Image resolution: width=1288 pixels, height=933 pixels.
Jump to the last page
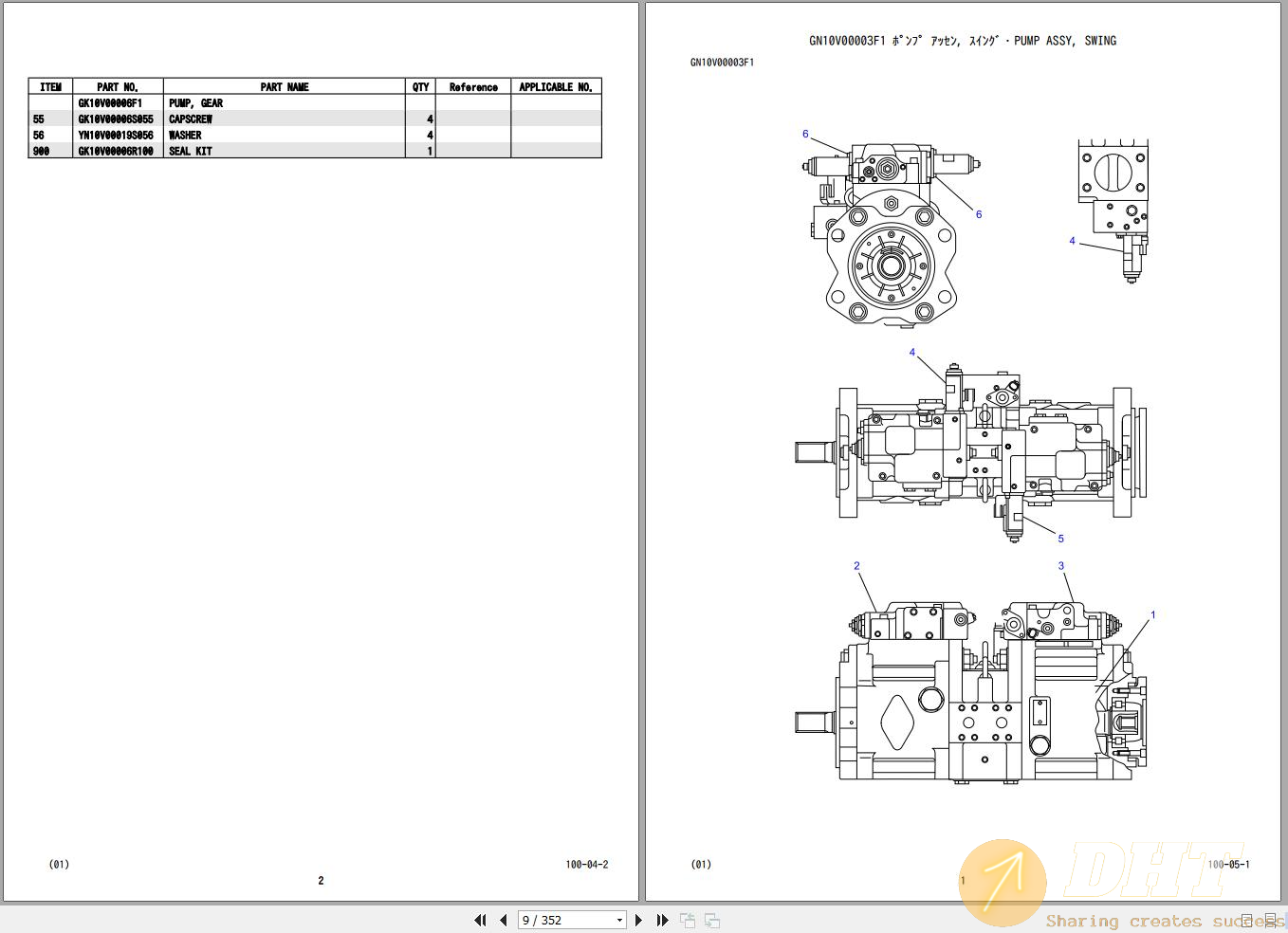(662, 920)
